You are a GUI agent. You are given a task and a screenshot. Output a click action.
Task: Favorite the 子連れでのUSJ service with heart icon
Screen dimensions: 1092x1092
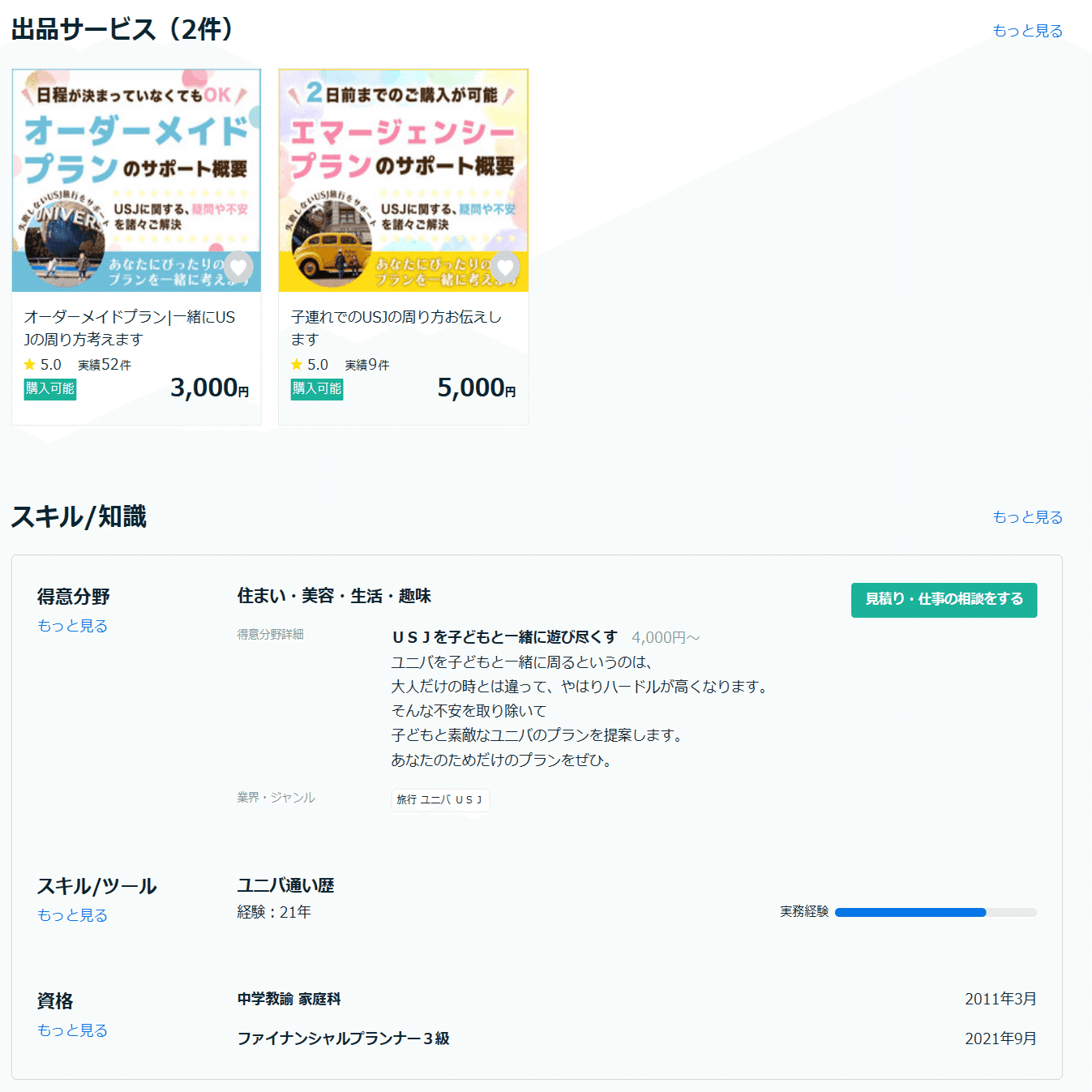[505, 267]
